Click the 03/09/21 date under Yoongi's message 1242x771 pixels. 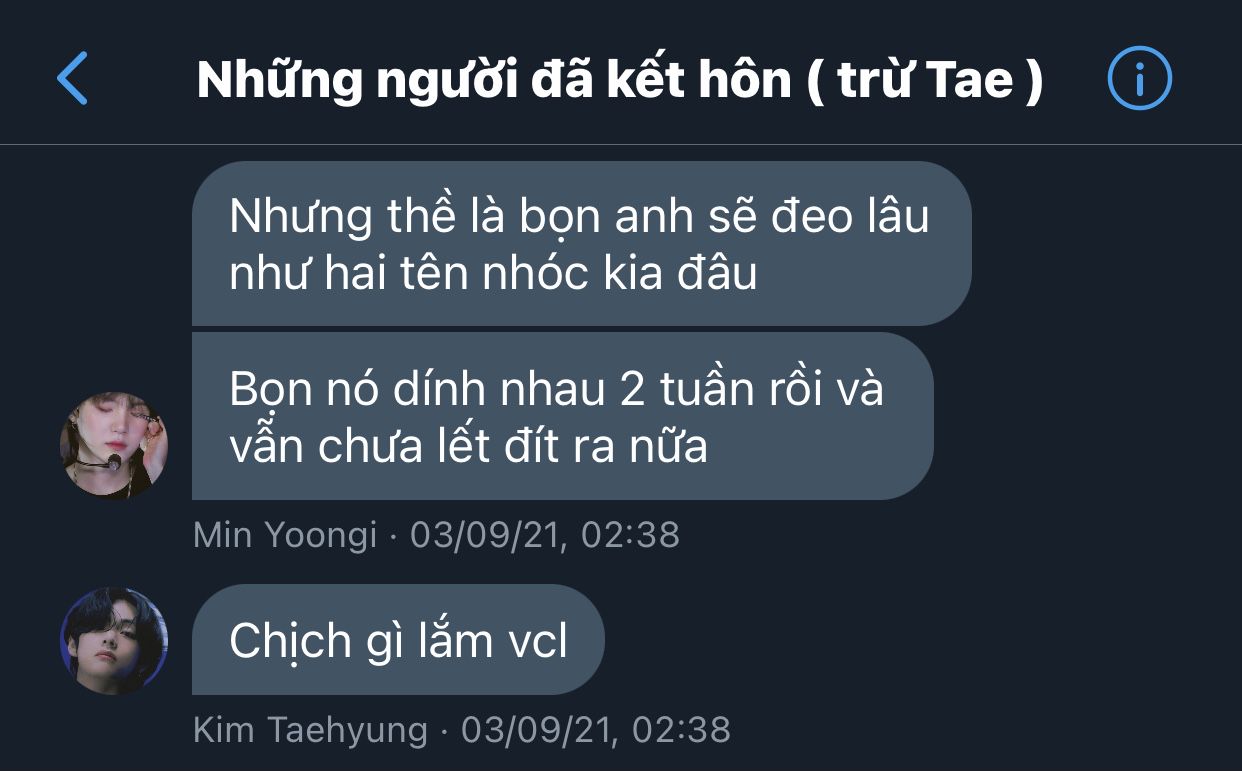tap(491, 535)
